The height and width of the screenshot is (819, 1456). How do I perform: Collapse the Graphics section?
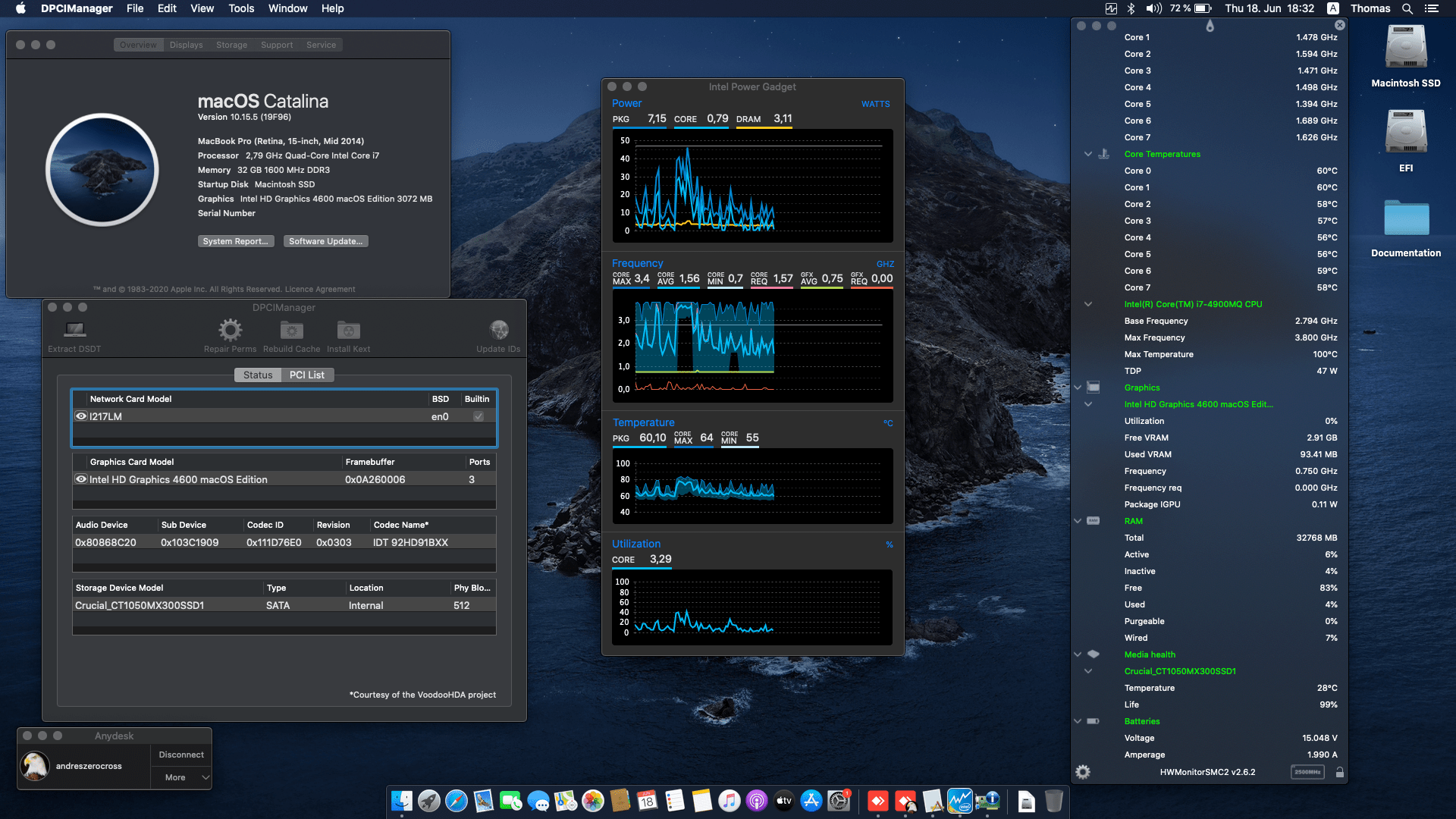[x=1078, y=388]
